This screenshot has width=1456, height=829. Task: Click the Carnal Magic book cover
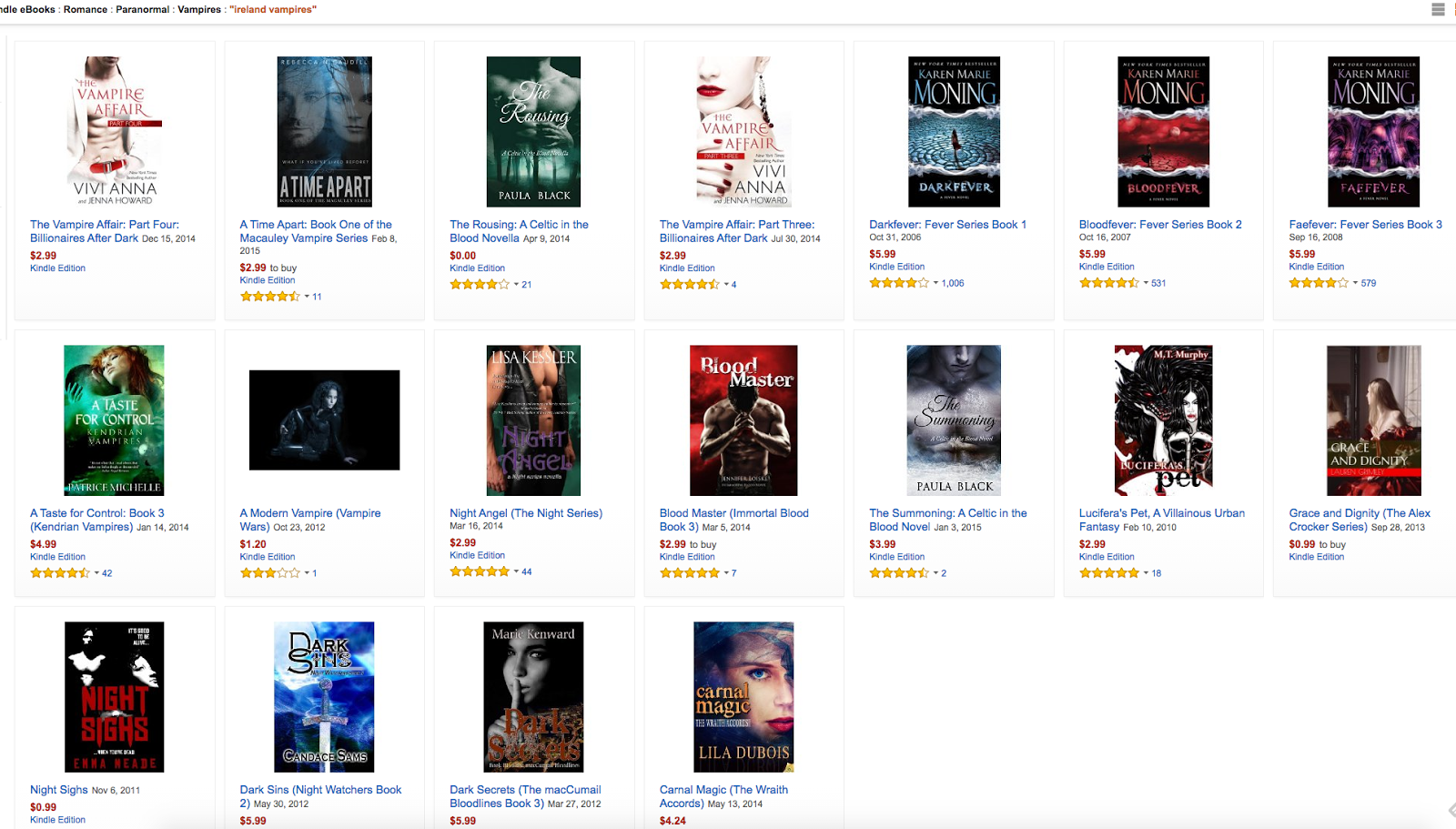point(743,697)
